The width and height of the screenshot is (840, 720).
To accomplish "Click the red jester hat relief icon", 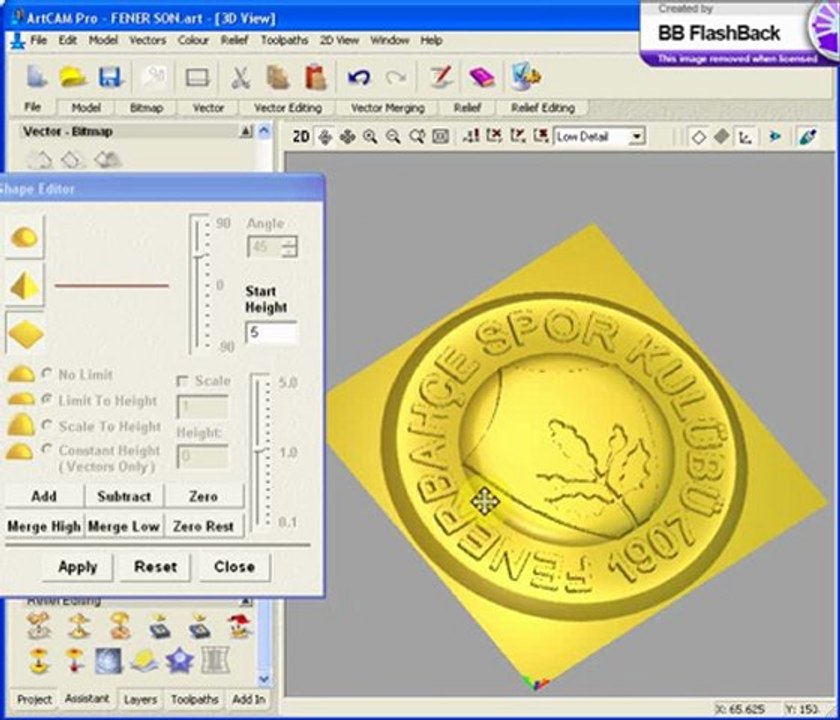I will pos(239,626).
